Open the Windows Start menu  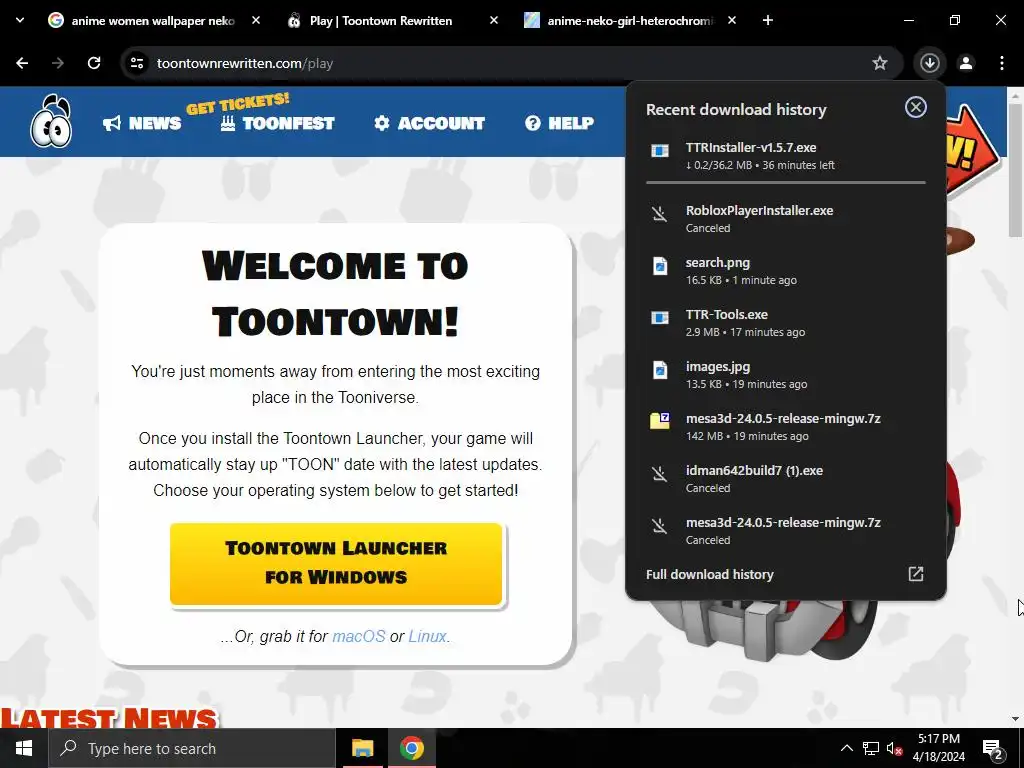tap(24, 748)
